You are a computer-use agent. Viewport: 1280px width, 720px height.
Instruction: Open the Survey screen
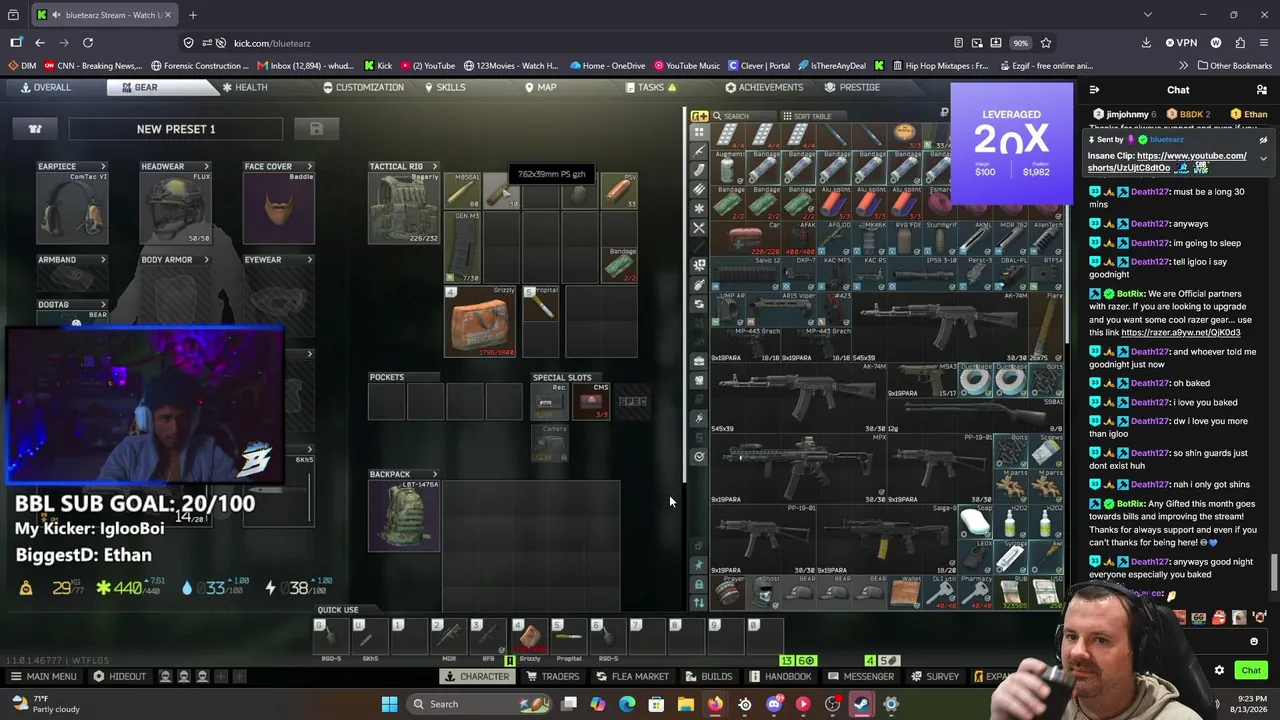(935, 676)
